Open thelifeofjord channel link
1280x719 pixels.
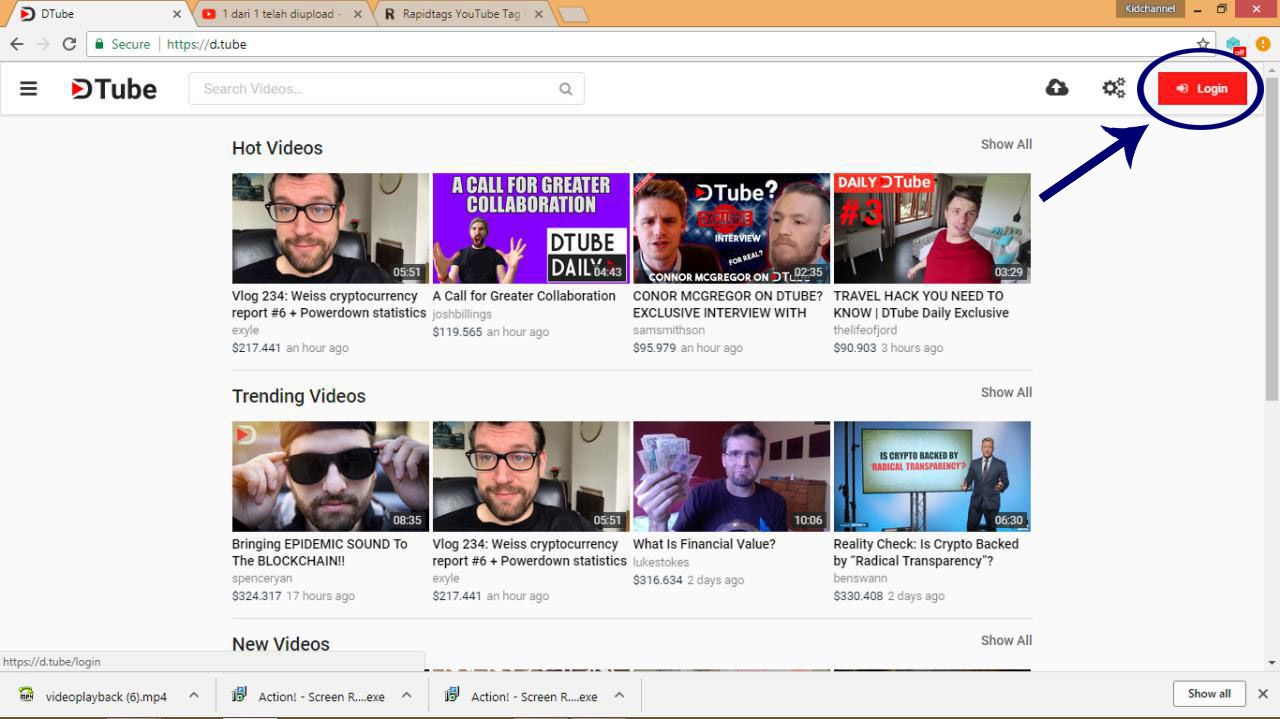[x=865, y=330]
